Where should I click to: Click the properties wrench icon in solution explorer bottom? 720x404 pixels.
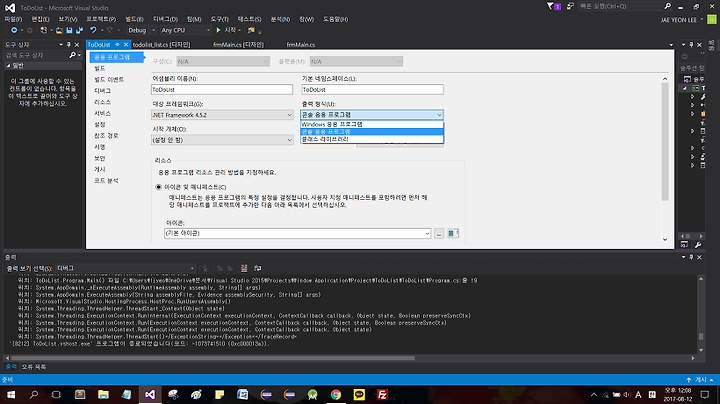(x=698, y=245)
